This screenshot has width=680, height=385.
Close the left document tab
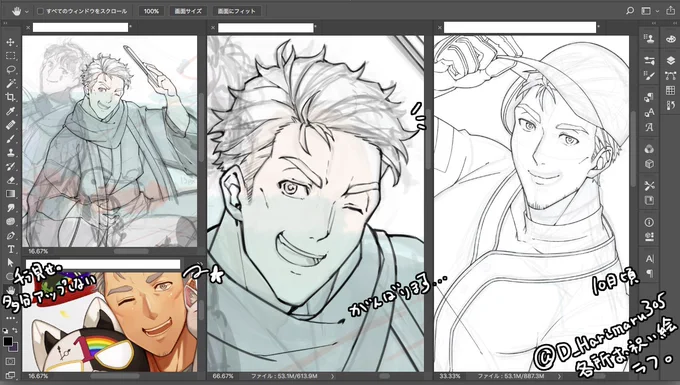pyautogui.click(x=28, y=28)
